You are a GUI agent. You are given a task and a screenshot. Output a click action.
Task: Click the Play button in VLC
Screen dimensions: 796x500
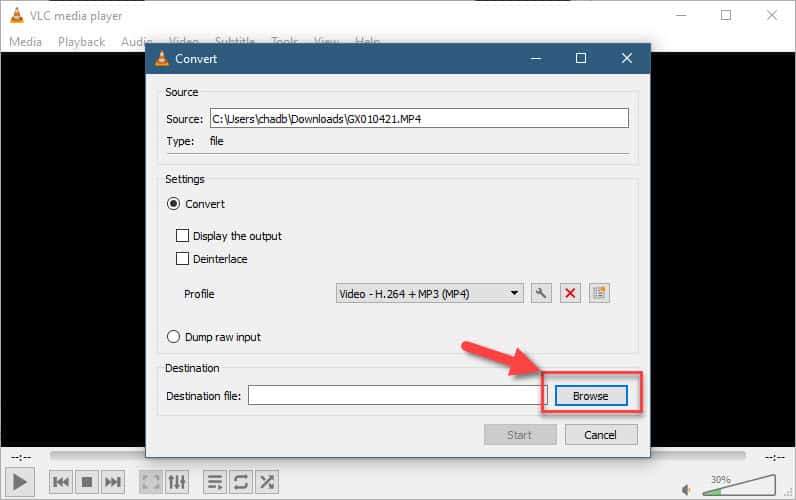(20, 482)
